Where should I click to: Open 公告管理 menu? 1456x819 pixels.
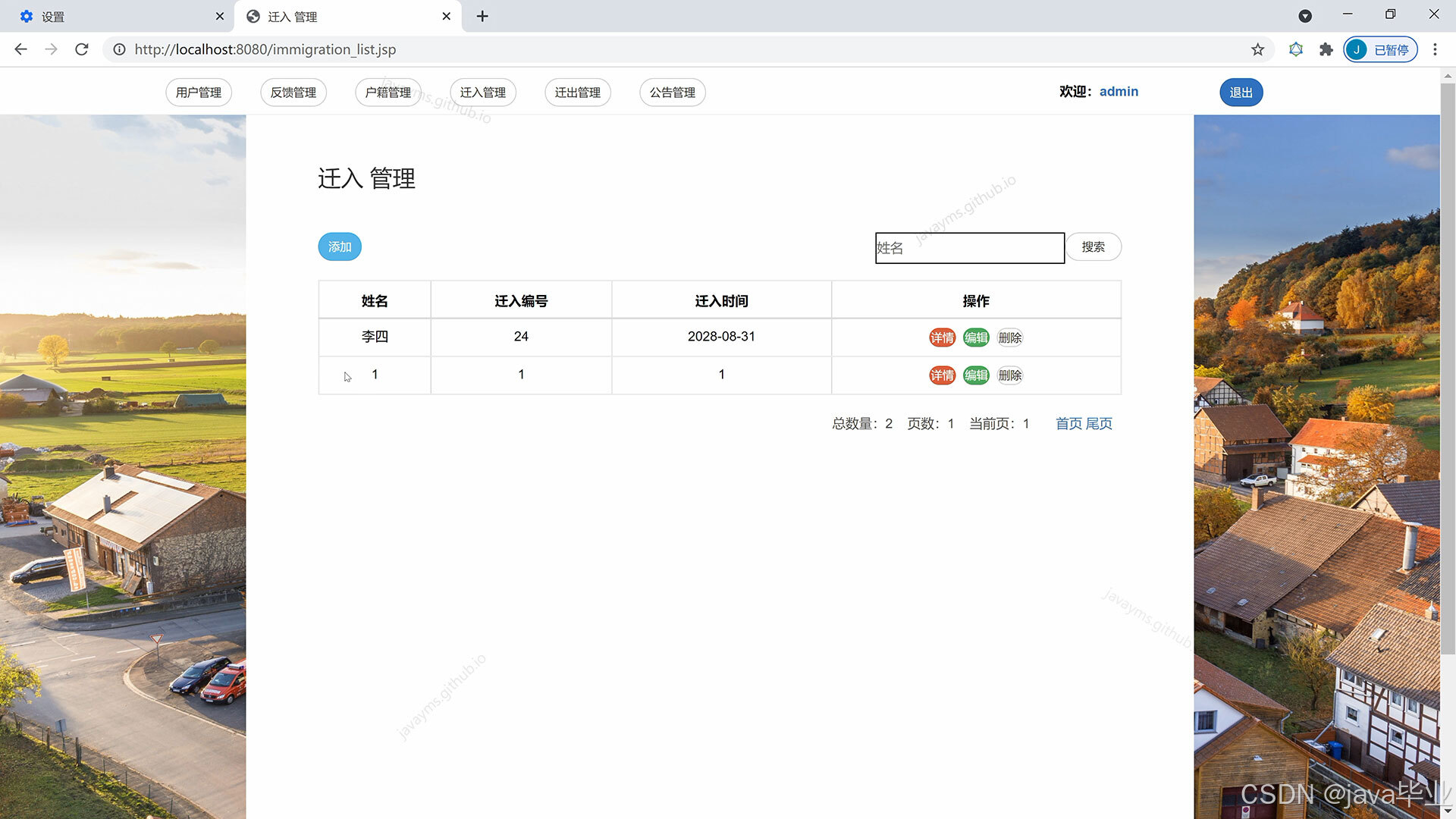tap(673, 93)
